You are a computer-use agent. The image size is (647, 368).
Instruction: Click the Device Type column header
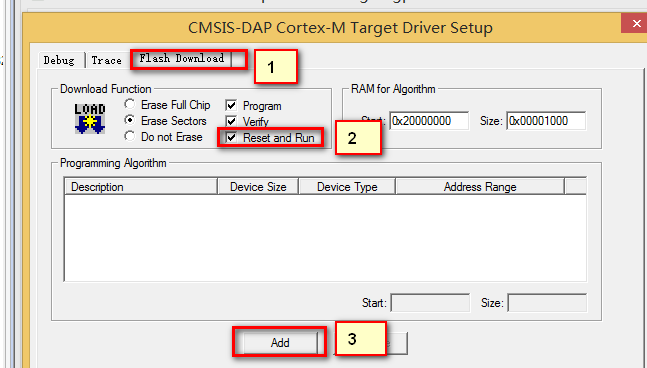coord(347,186)
